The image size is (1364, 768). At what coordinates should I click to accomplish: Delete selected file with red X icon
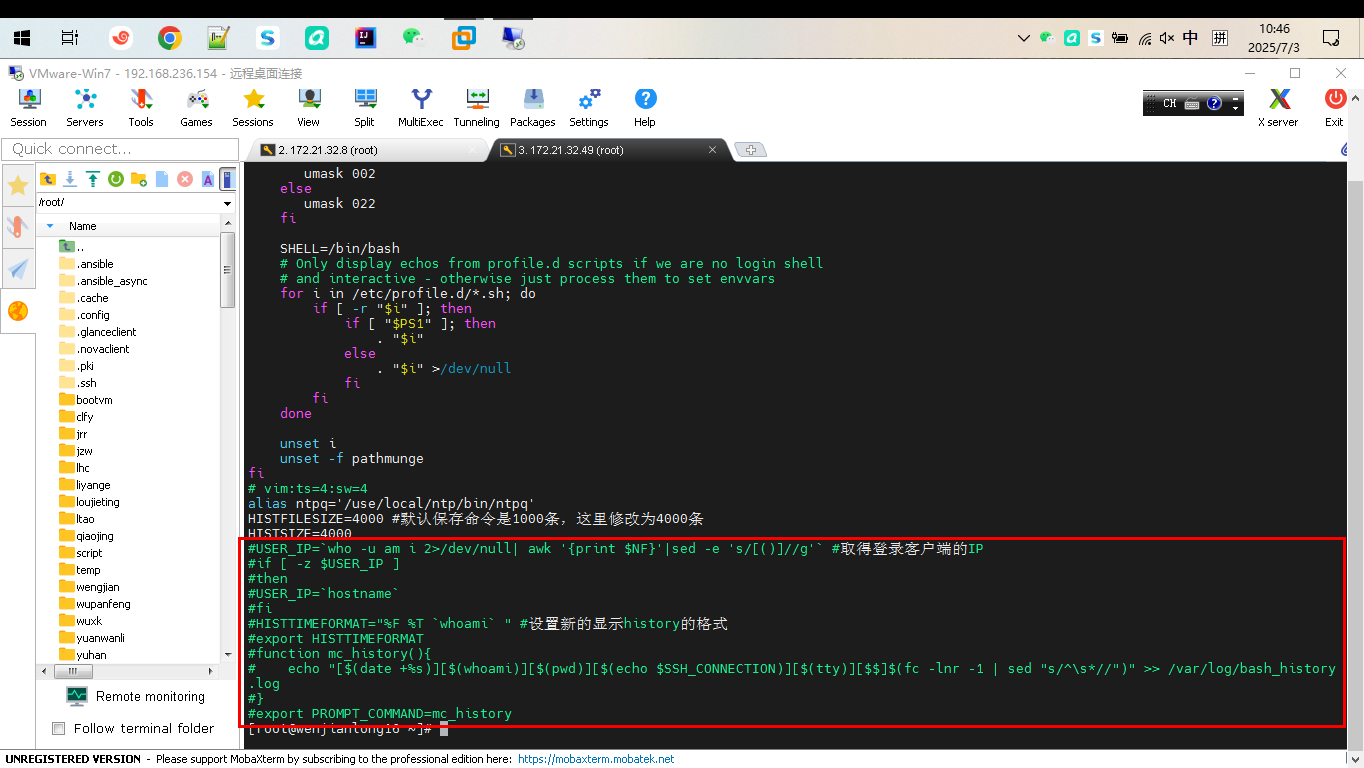[185, 179]
